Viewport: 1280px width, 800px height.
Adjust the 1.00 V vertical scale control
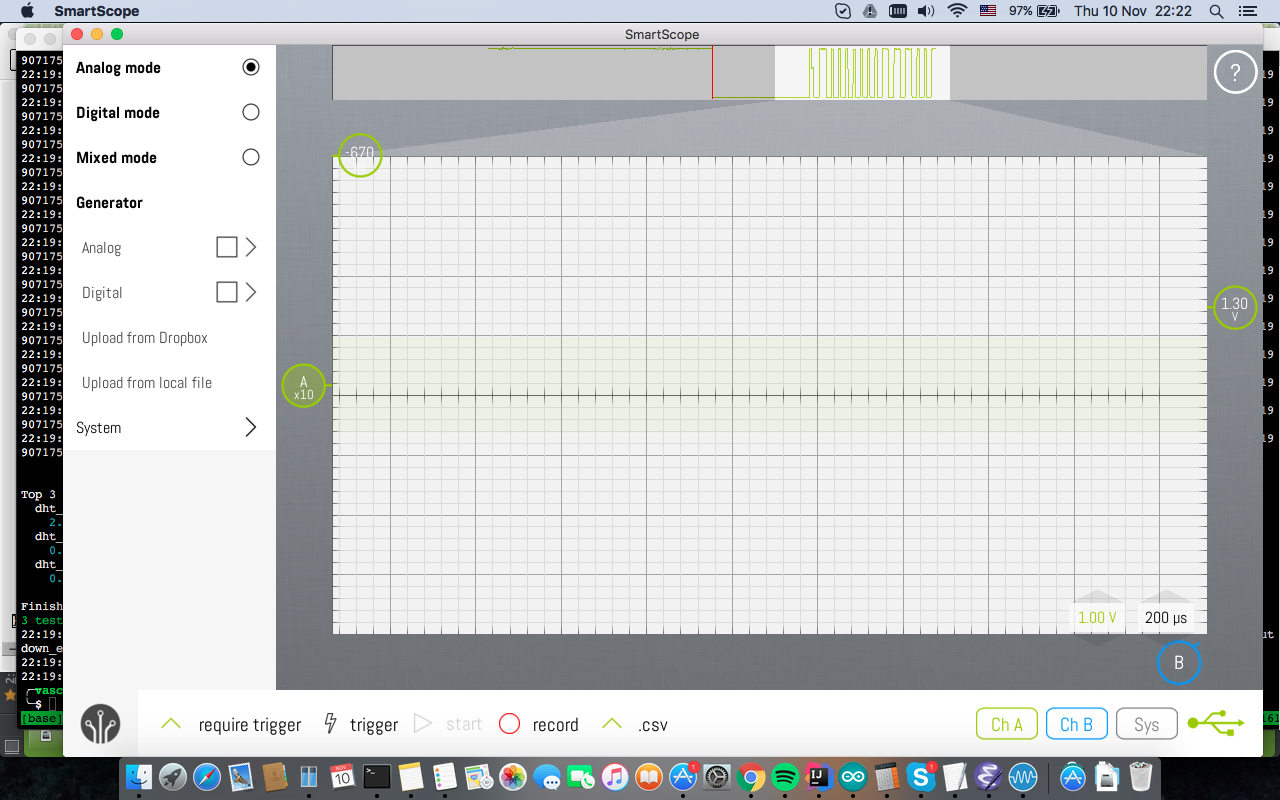[1097, 618]
